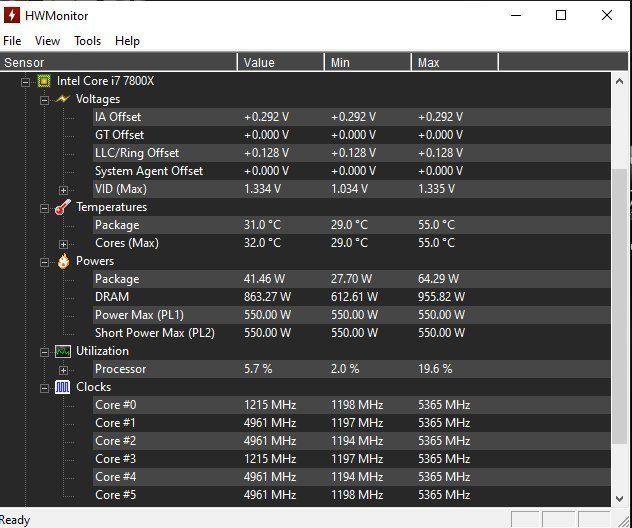The width and height of the screenshot is (632, 528).
Task: Click the Clocks waveform icon
Action: (62, 387)
